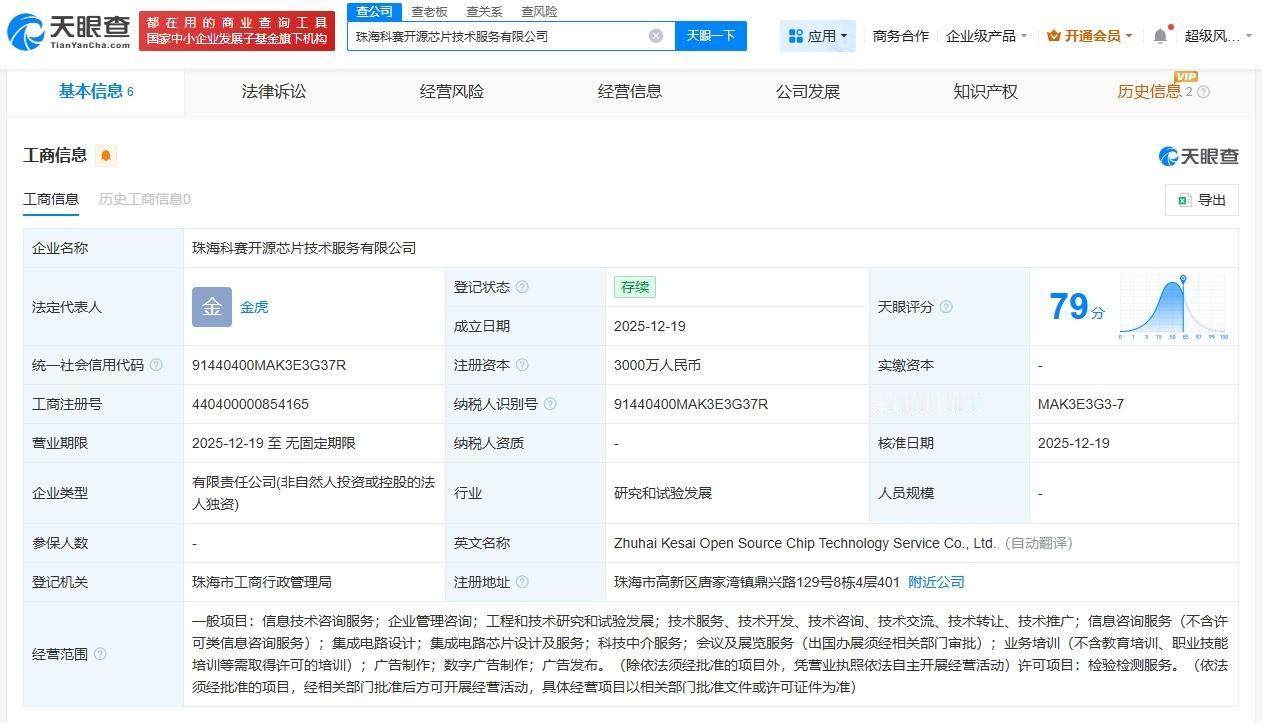Click the 附近公司 link
The height and width of the screenshot is (723, 1262).
pyautogui.click(x=936, y=582)
